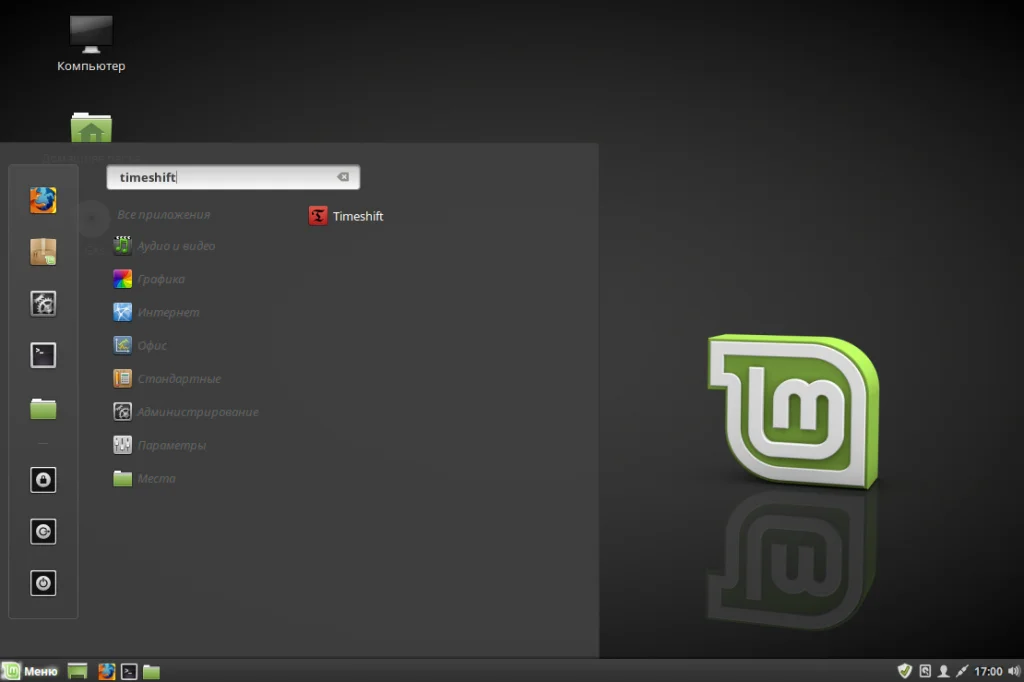
Task: Clear the search field with the X icon
Action: point(343,177)
